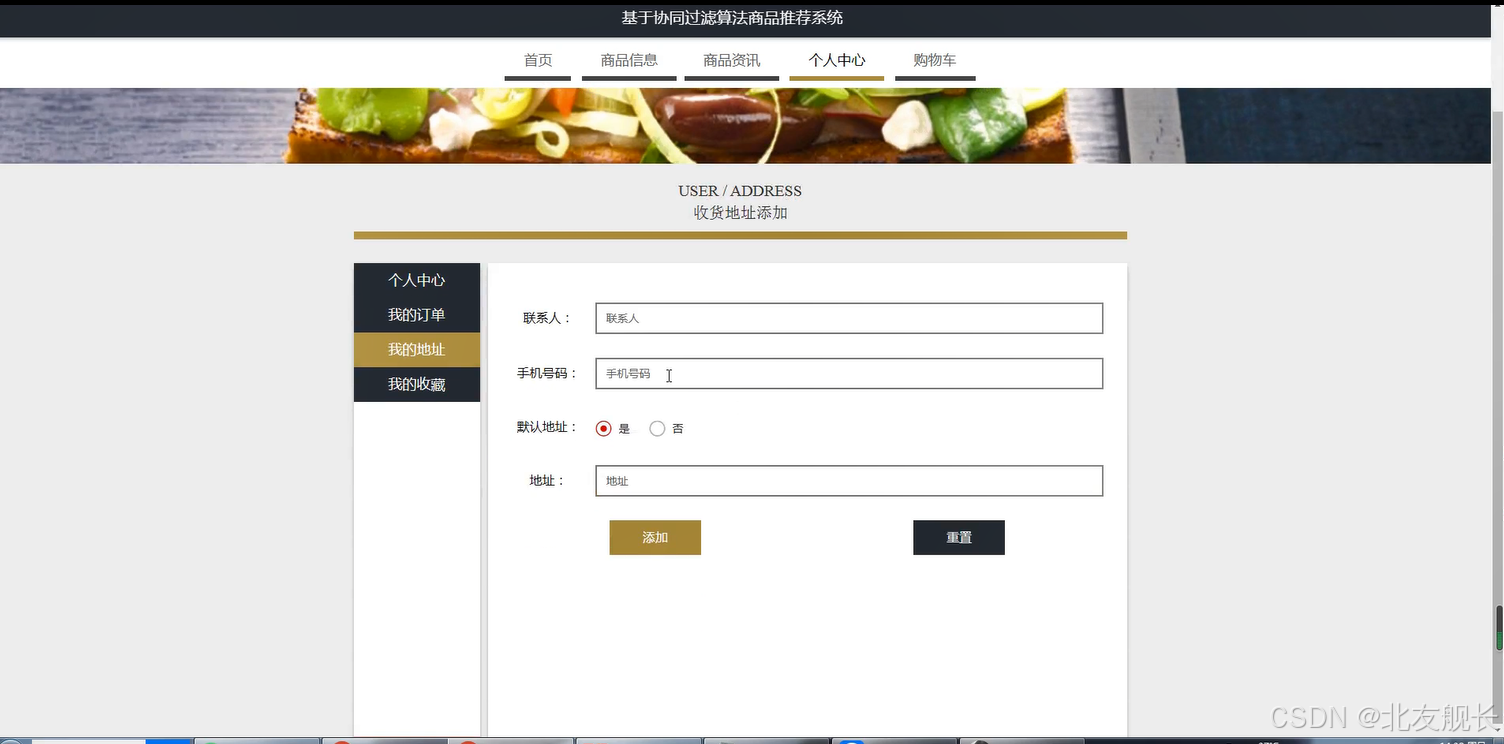Click the 联系人 contact input field
This screenshot has height=744, width=1504.
point(848,318)
